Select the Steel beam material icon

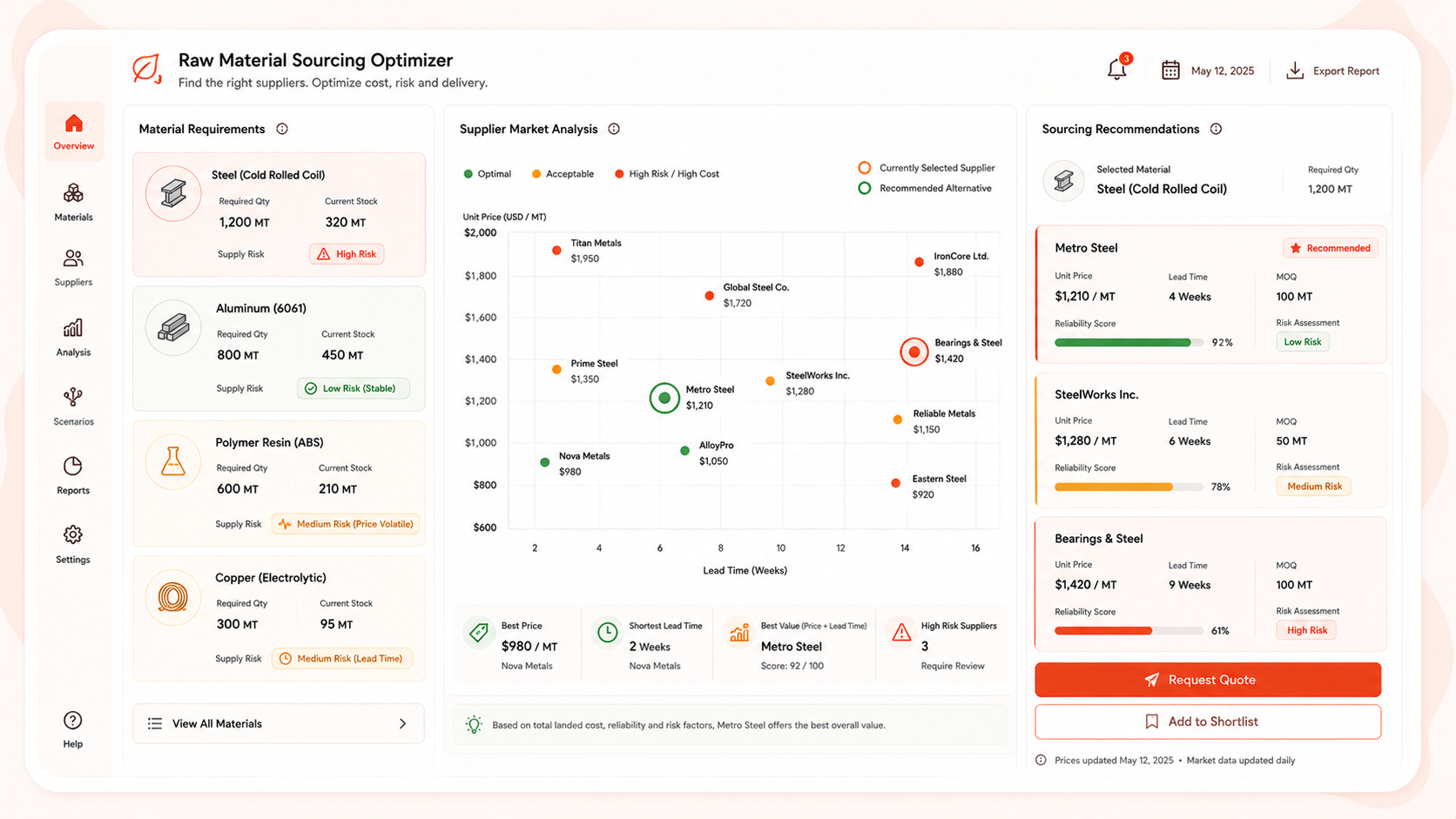(173, 193)
